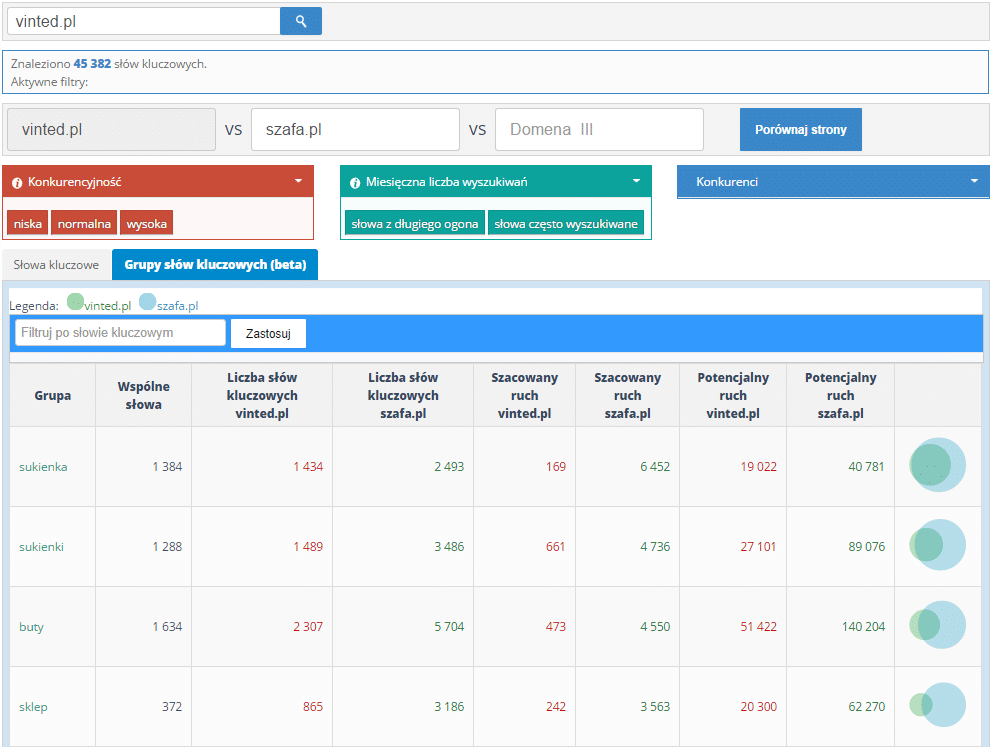Image resolution: width=993 pixels, height=747 pixels.
Task: Select Grupy słów kluczowych (beta) tab
Action: (x=215, y=265)
